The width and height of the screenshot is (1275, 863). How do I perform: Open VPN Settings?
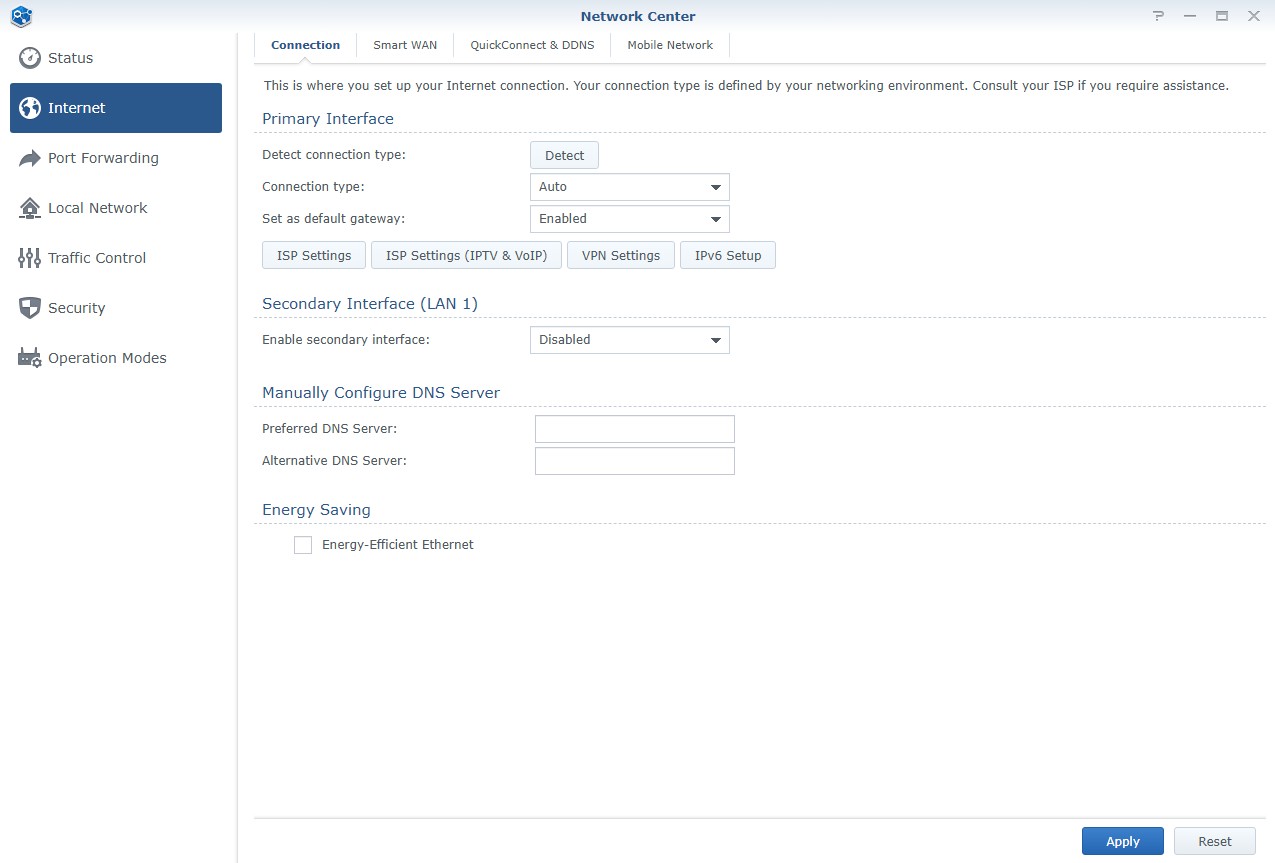coord(621,256)
